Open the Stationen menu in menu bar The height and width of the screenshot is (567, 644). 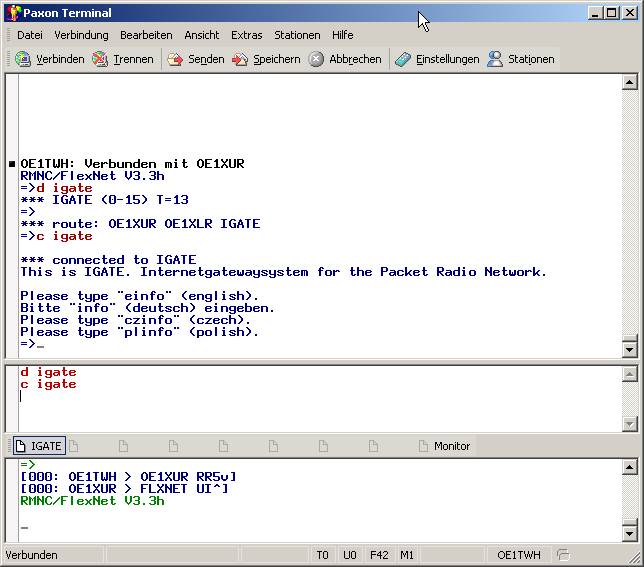(297, 35)
